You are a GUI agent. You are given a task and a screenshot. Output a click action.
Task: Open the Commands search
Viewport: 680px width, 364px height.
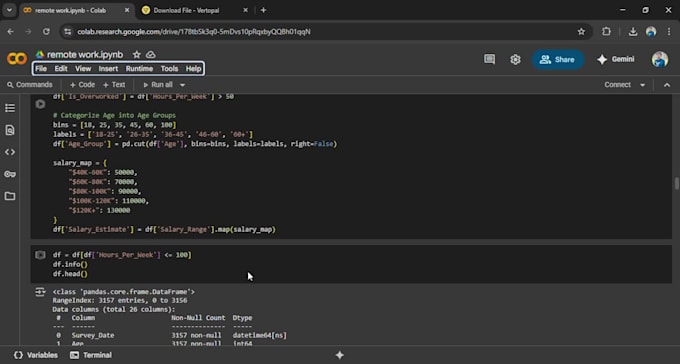[x=29, y=85]
